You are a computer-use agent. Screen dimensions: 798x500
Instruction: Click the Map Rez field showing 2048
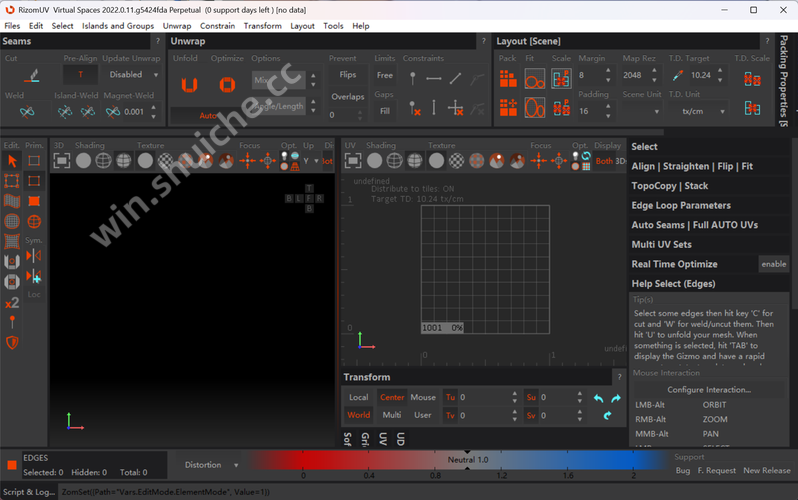click(634, 75)
